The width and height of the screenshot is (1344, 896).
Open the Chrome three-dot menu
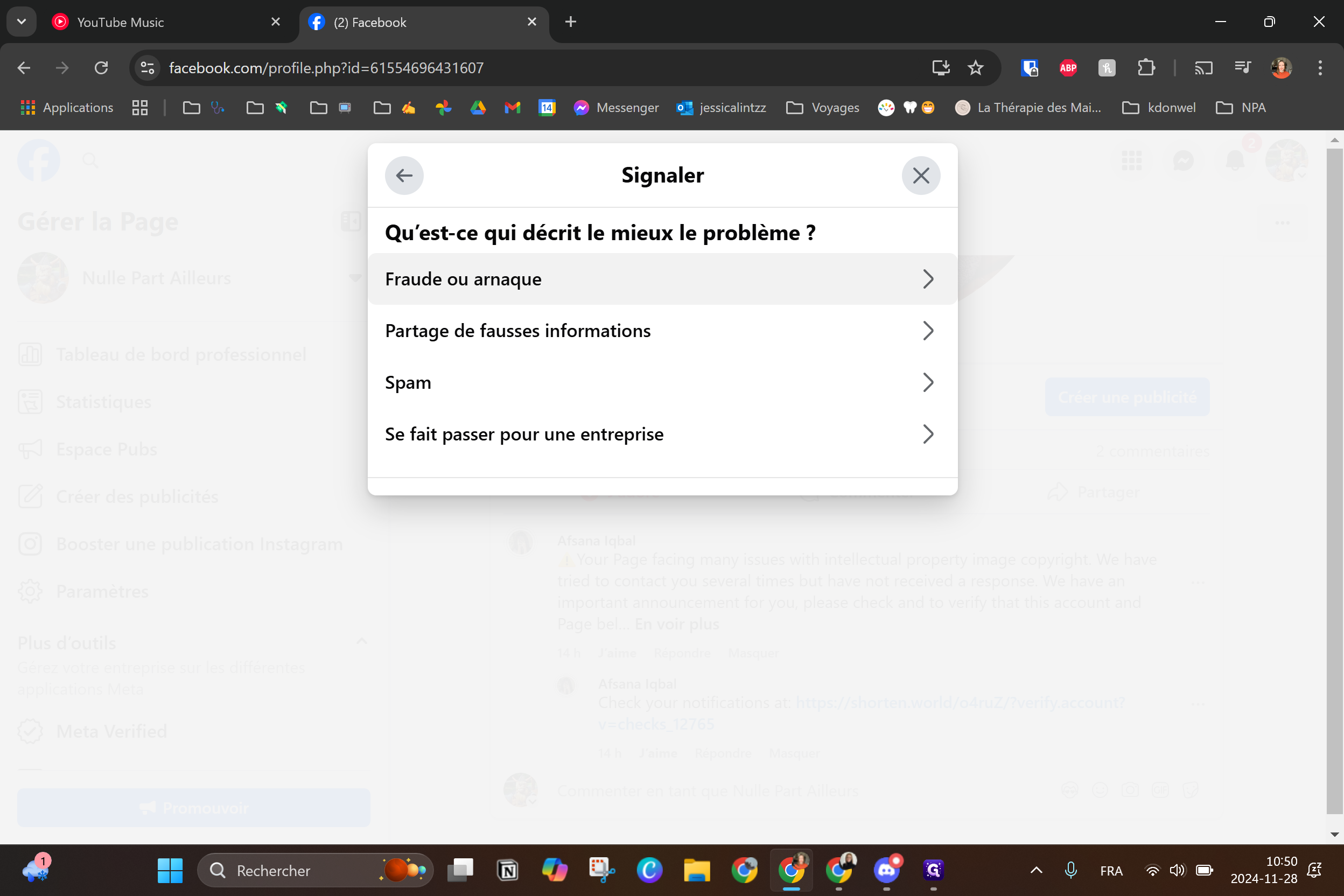[x=1320, y=68]
